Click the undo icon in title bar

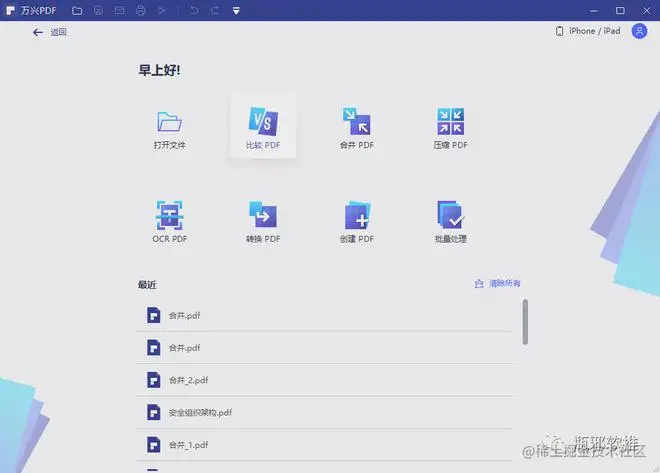pyautogui.click(x=194, y=11)
